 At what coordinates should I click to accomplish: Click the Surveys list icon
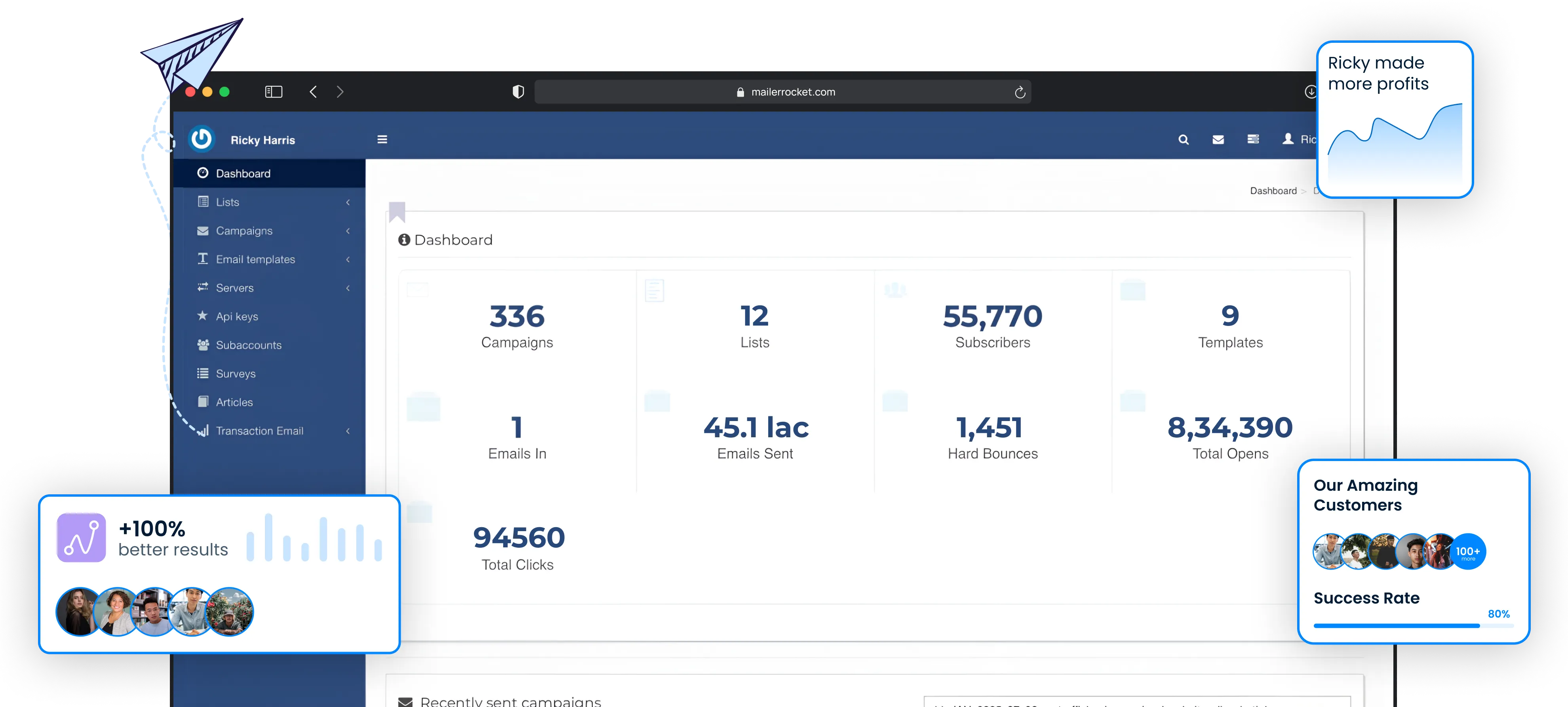[203, 373]
